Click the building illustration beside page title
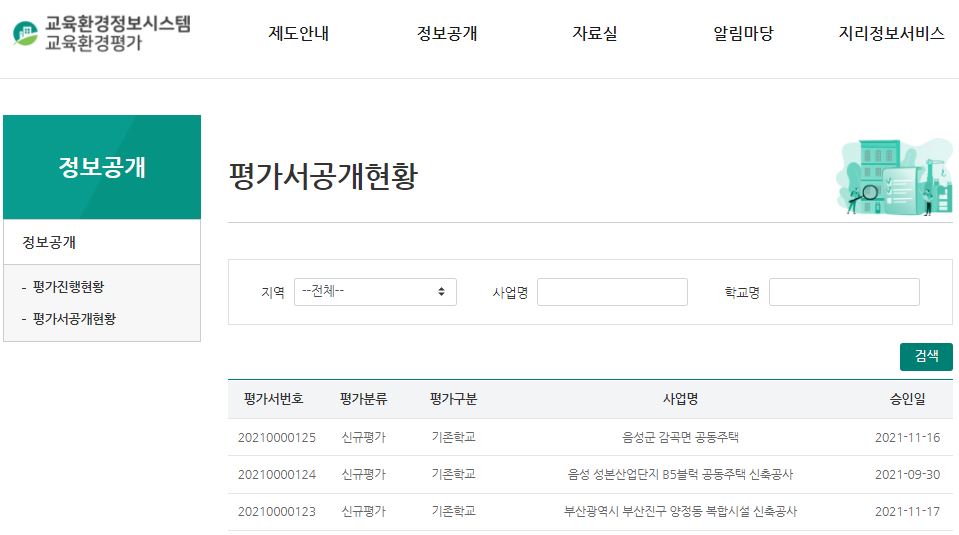This screenshot has height=535, width=959. [894, 177]
